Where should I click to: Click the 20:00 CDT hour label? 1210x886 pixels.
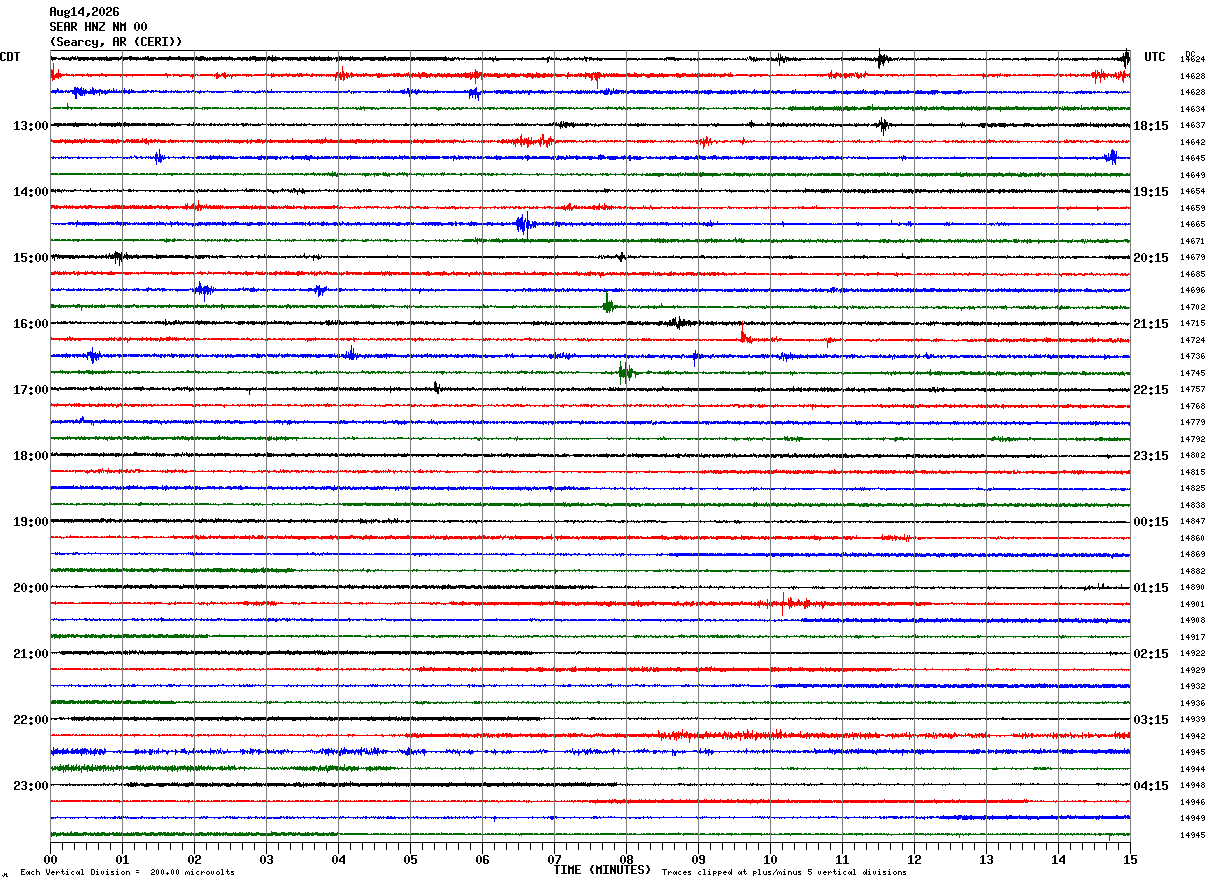tap(30, 588)
